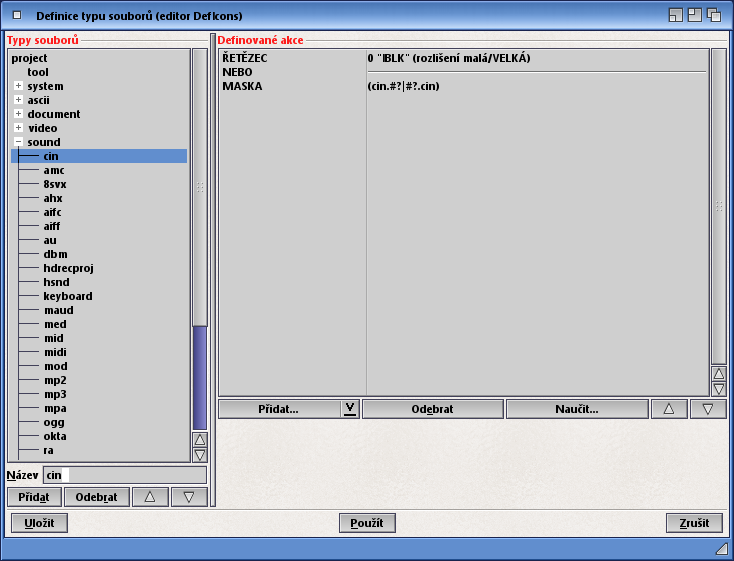Viewport: 734px width, 561px height.
Task: Click scroll-up arrow of file types list
Action: (x=200, y=440)
